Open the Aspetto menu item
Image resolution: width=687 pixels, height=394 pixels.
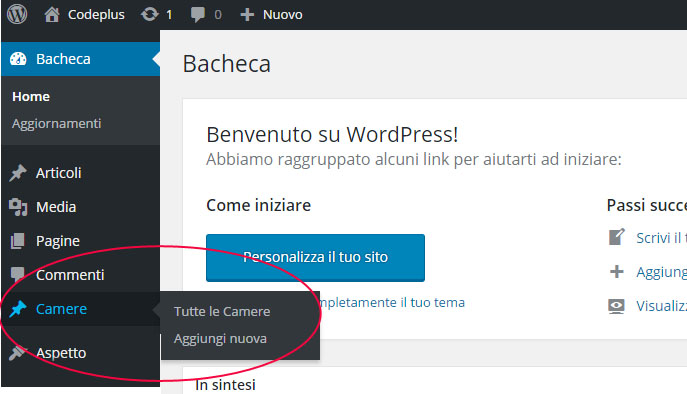pos(61,353)
